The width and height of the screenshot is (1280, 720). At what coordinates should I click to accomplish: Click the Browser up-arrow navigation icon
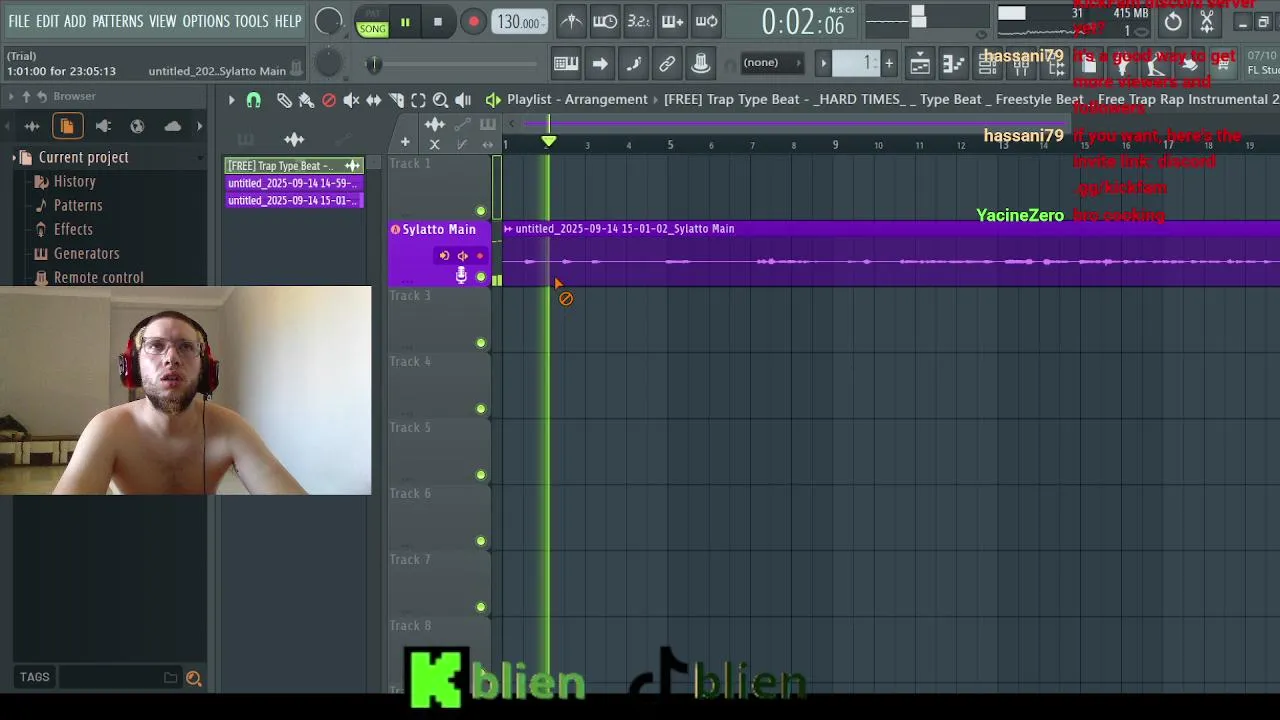pos(26,96)
